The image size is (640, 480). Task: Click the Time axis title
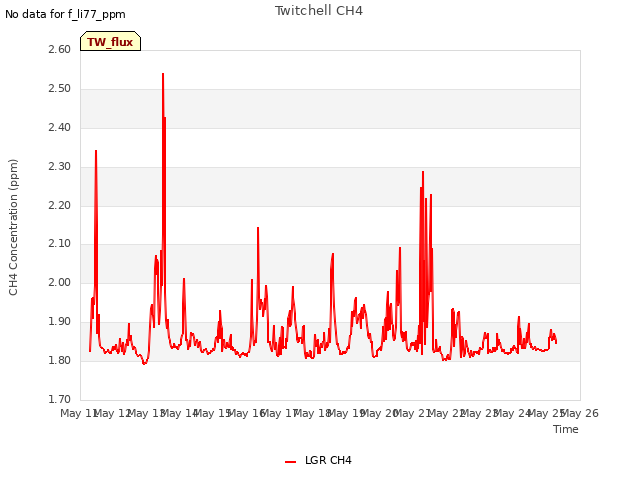click(x=566, y=429)
